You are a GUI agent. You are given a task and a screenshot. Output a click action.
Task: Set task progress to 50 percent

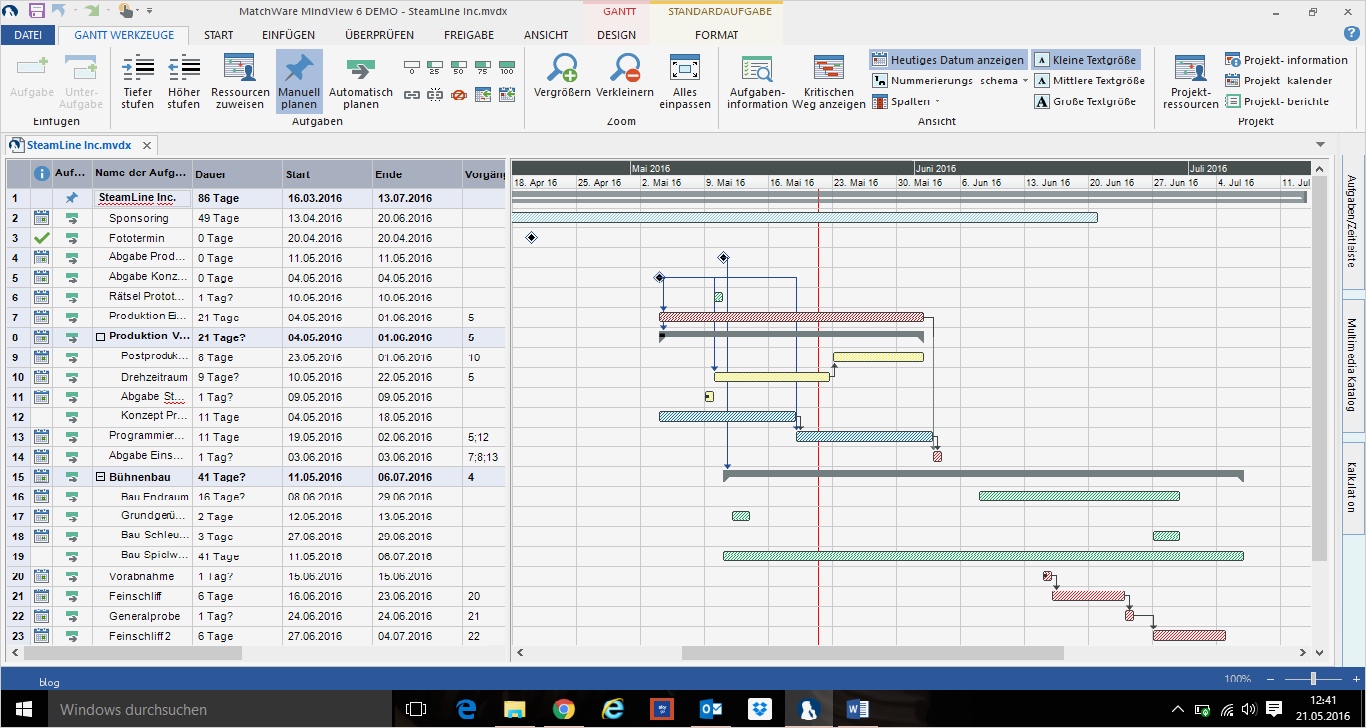[x=459, y=67]
